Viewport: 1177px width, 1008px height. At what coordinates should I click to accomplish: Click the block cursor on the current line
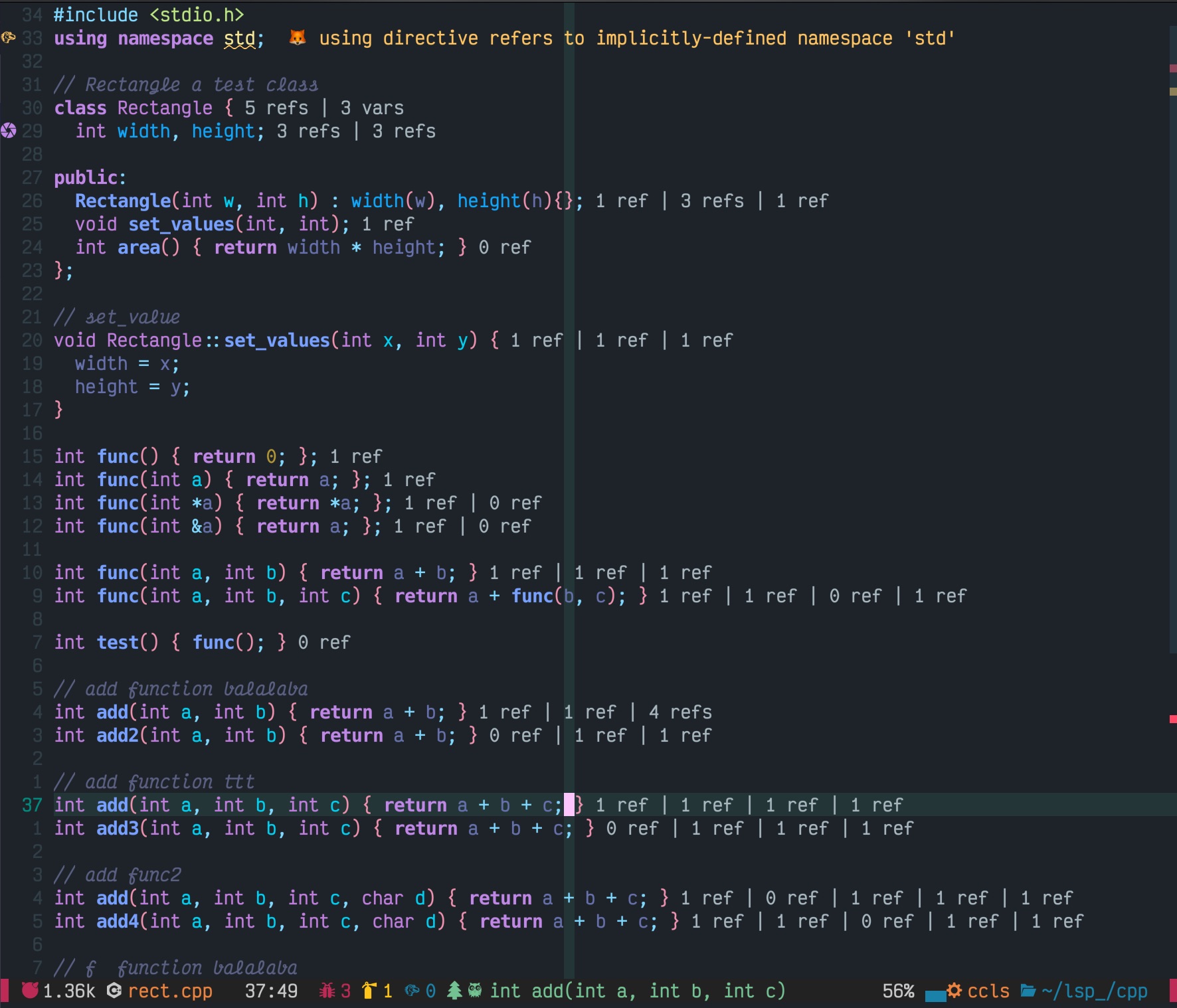(569, 805)
